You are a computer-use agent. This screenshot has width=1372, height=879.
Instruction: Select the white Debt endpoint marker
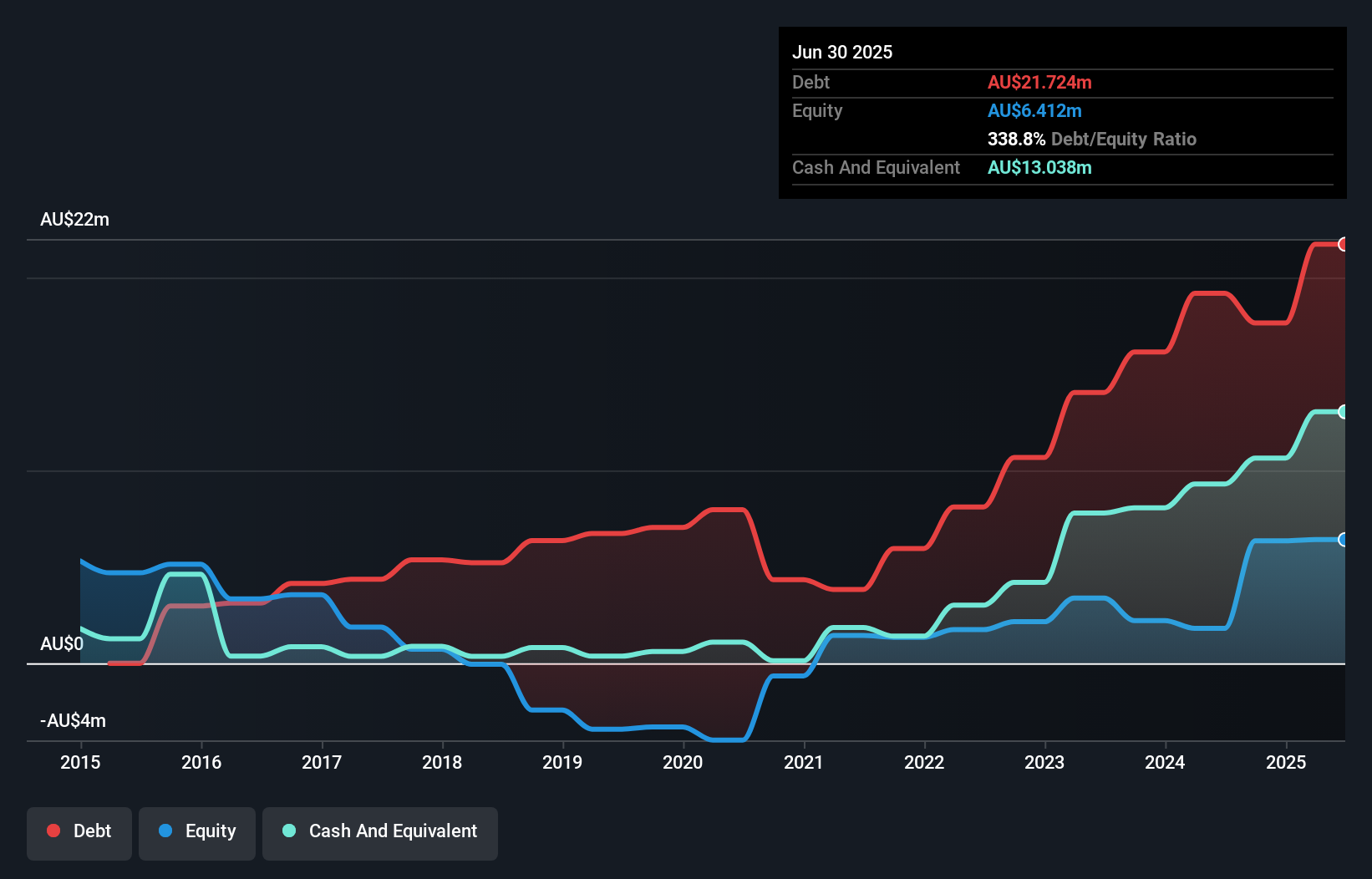tap(1342, 243)
